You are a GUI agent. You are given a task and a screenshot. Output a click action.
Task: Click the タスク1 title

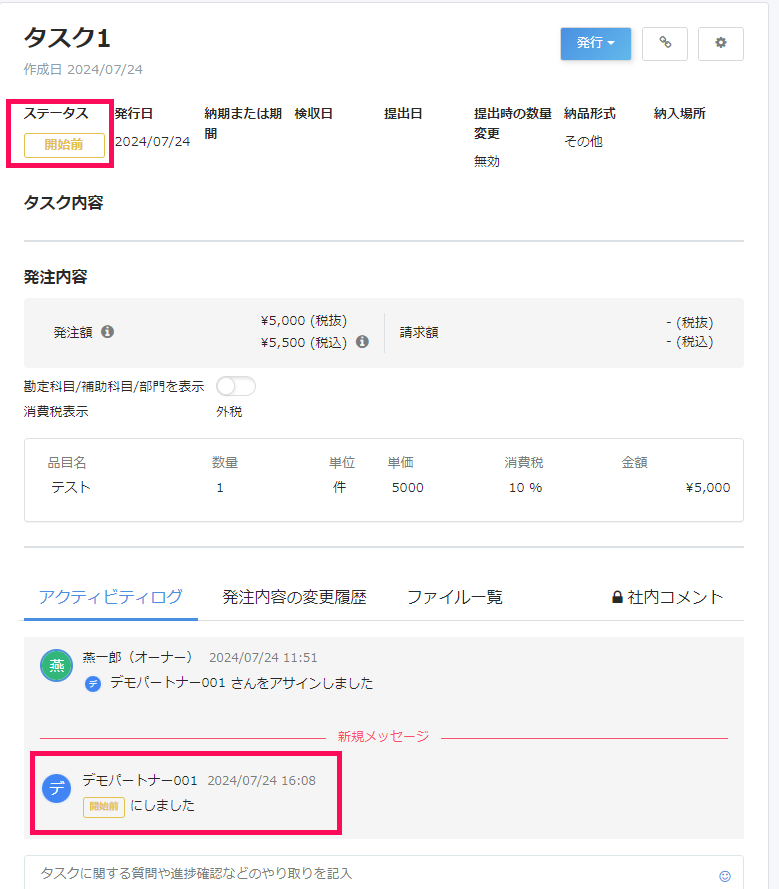67,39
